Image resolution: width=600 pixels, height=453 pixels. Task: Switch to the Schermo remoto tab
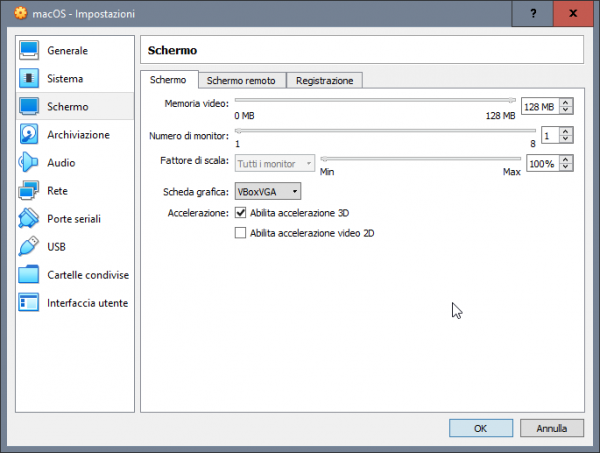(242, 80)
